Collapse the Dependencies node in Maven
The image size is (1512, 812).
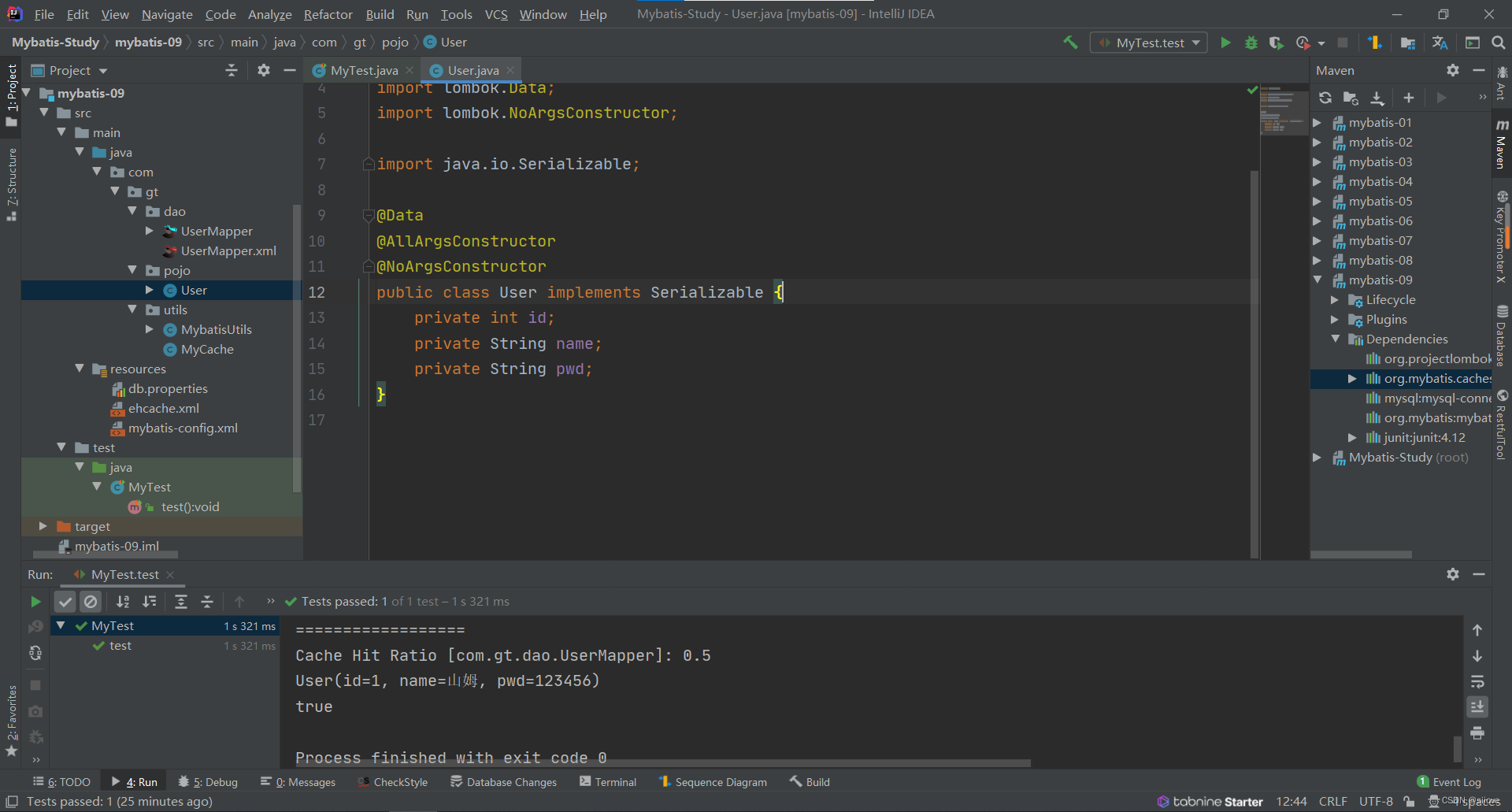point(1335,339)
